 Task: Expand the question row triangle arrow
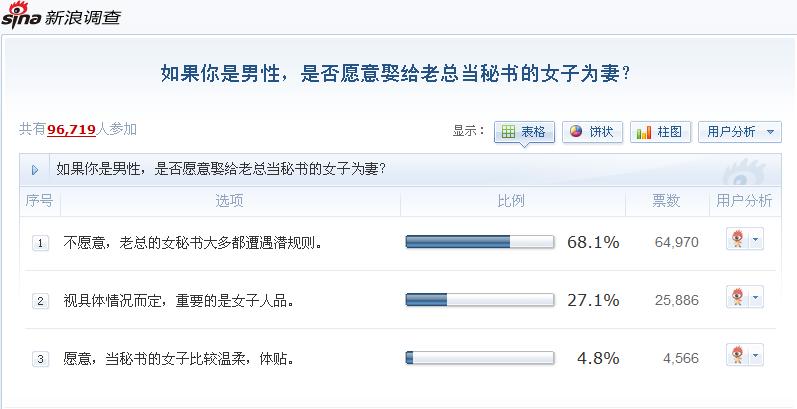[x=35, y=169]
